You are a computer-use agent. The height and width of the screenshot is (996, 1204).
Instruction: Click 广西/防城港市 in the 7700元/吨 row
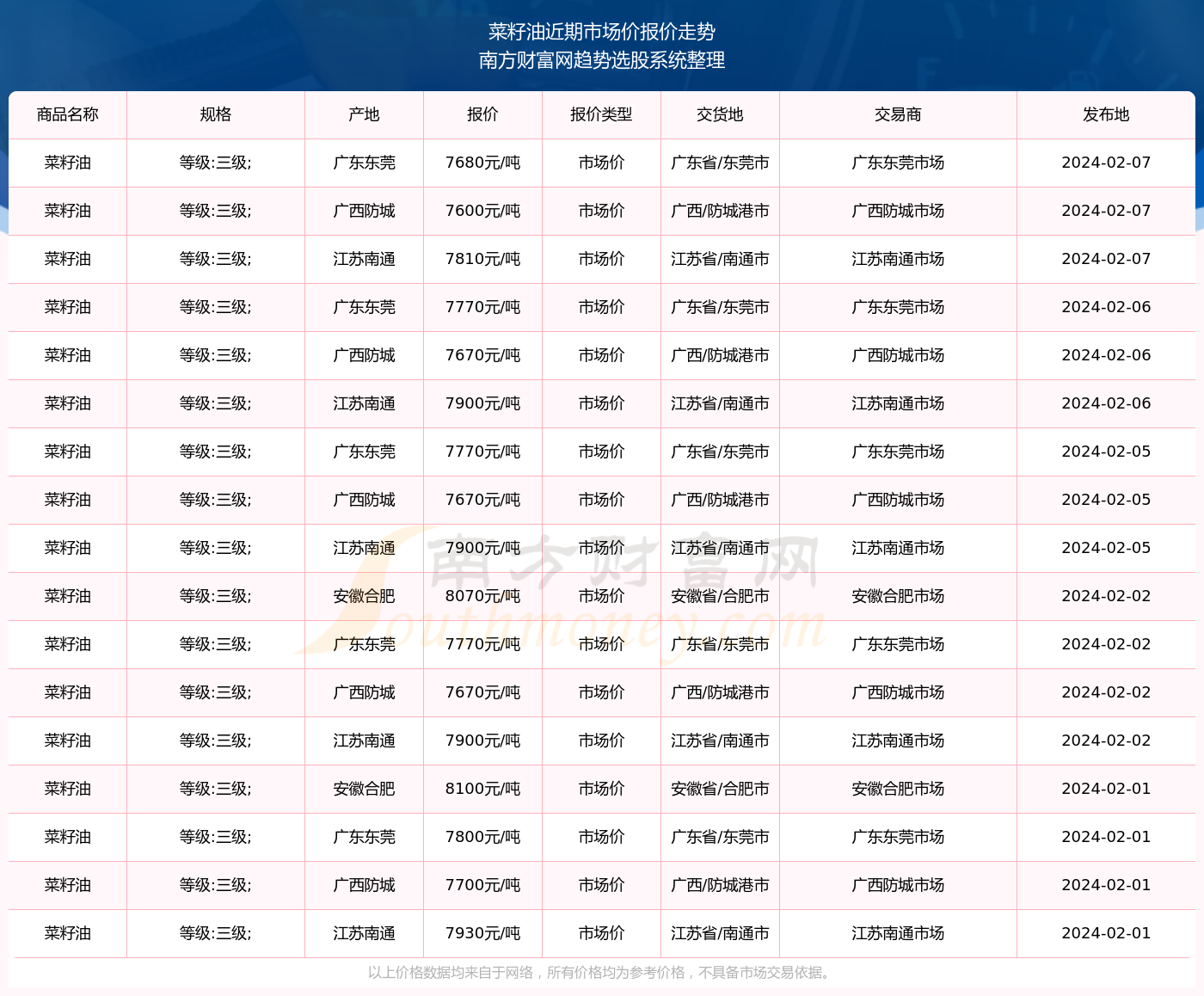pyautogui.click(x=721, y=885)
